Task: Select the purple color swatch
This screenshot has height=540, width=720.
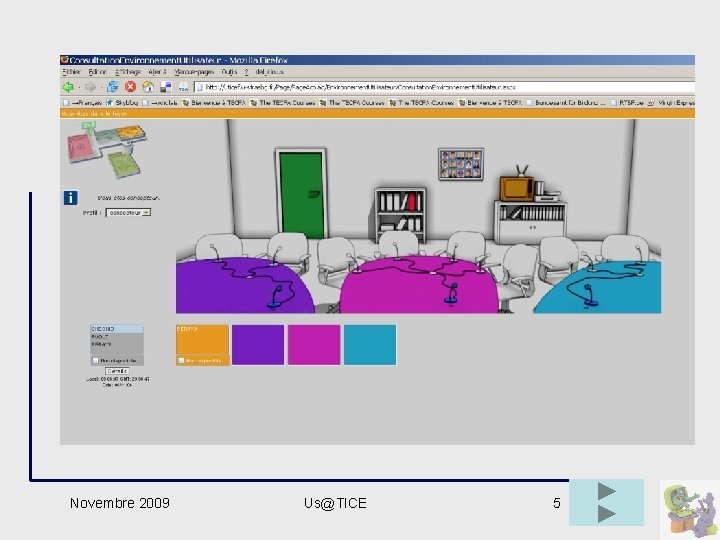Action: point(258,345)
